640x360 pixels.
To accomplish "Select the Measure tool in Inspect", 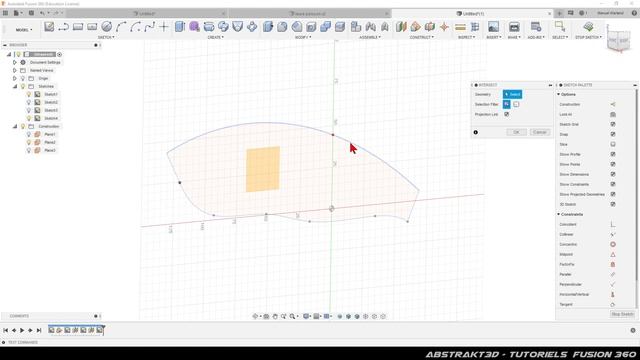I will point(460,27).
